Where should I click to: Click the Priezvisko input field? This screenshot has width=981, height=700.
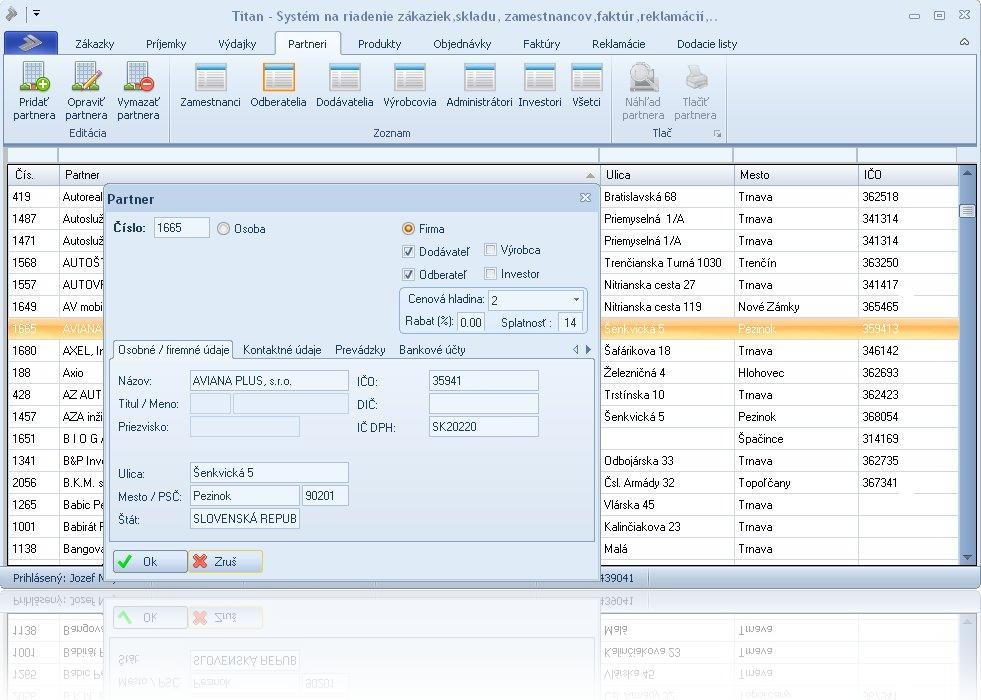click(245, 427)
